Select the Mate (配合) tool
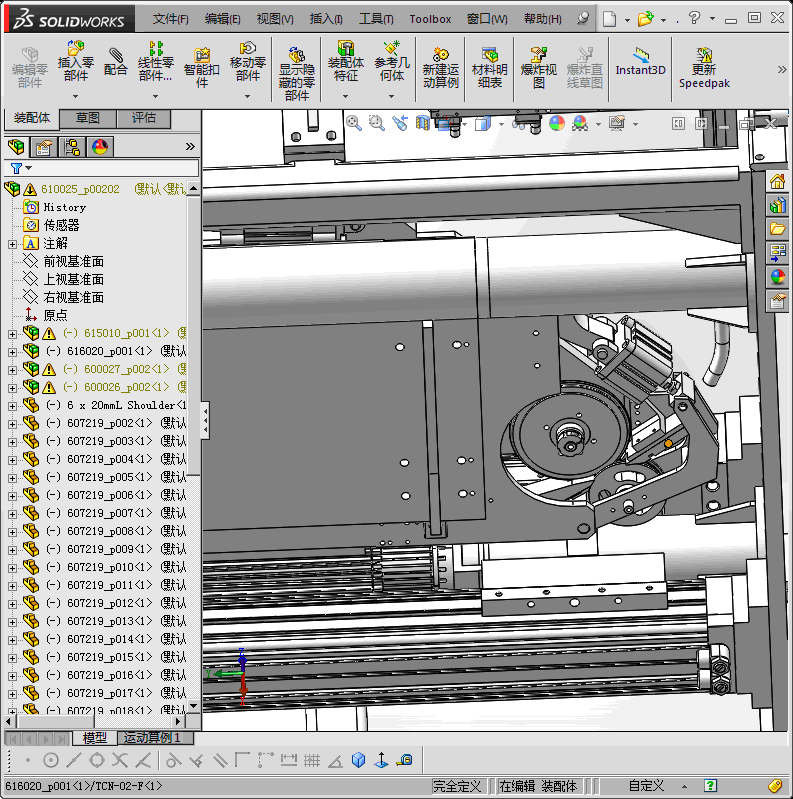793x799 pixels. [x=116, y=62]
